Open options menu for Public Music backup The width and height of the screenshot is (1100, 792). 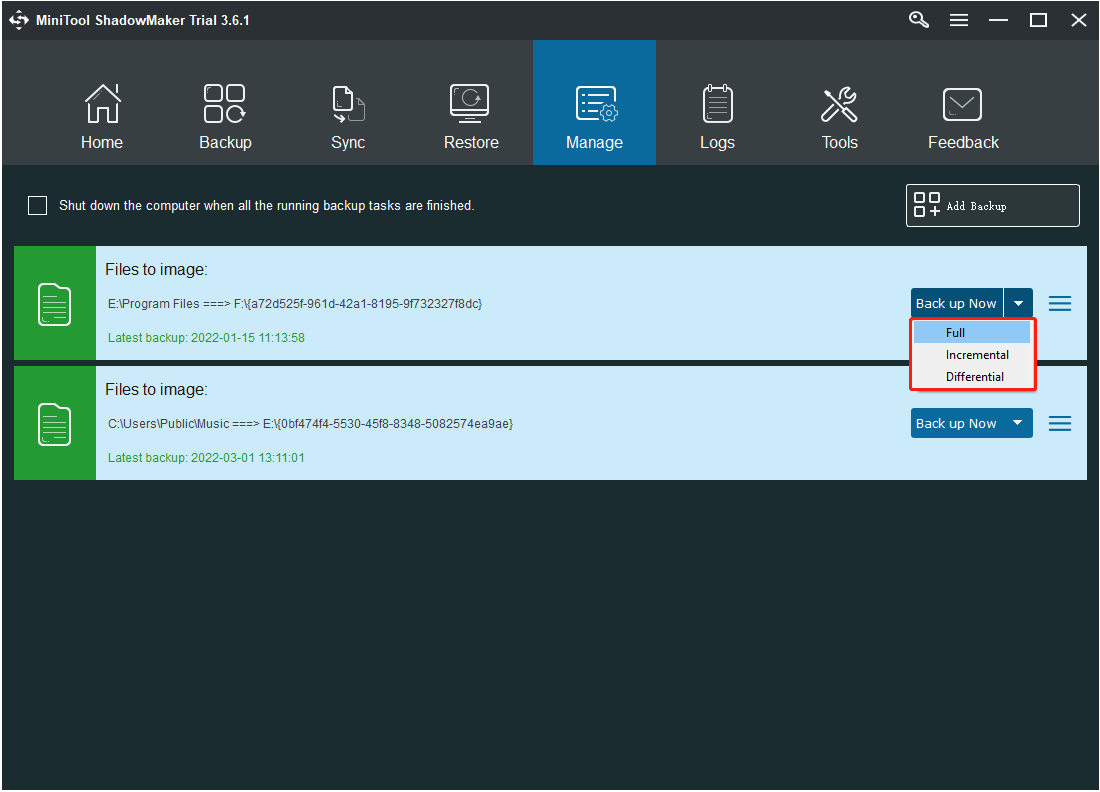(1060, 424)
